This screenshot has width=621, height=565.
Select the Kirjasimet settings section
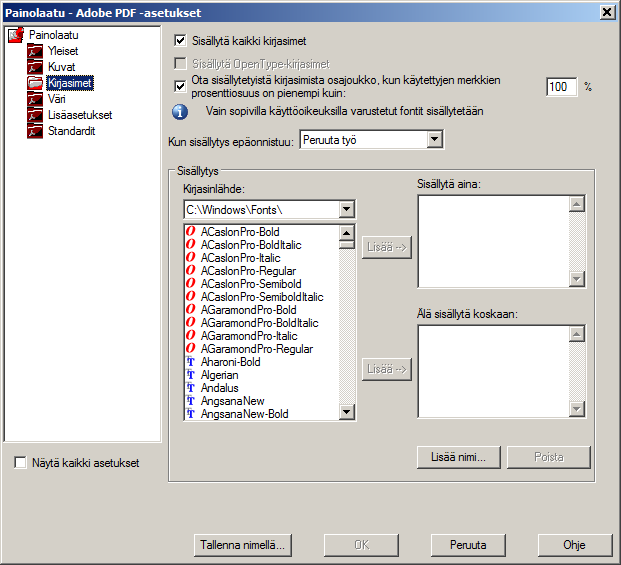[x=70, y=83]
